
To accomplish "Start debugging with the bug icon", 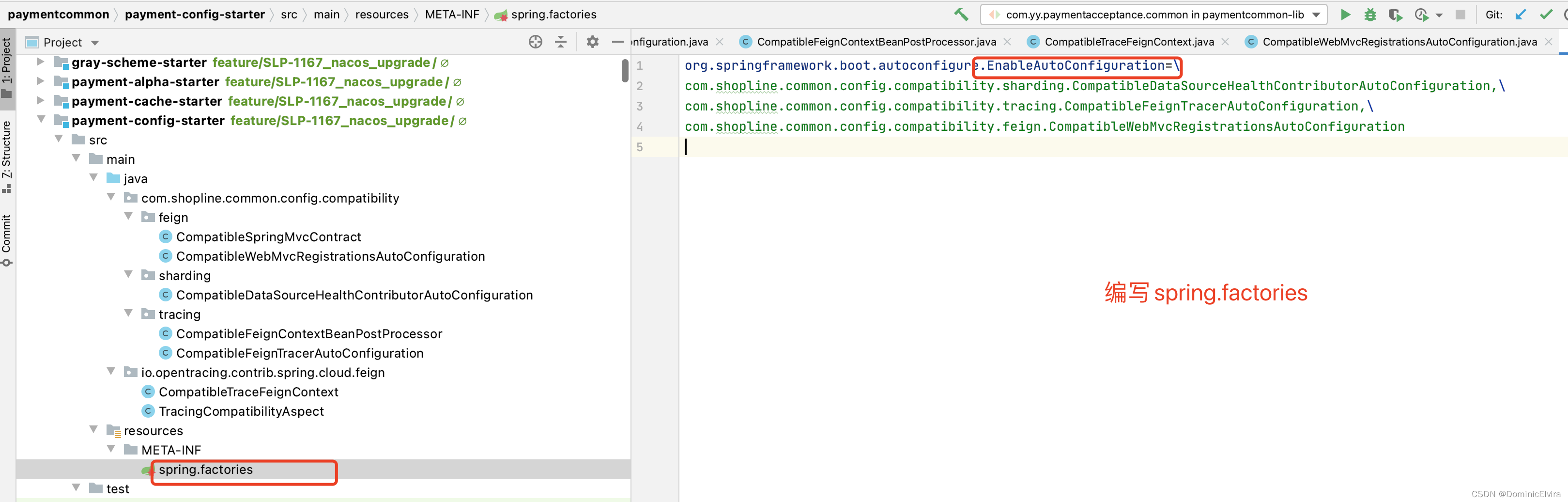I will (x=1370, y=15).
